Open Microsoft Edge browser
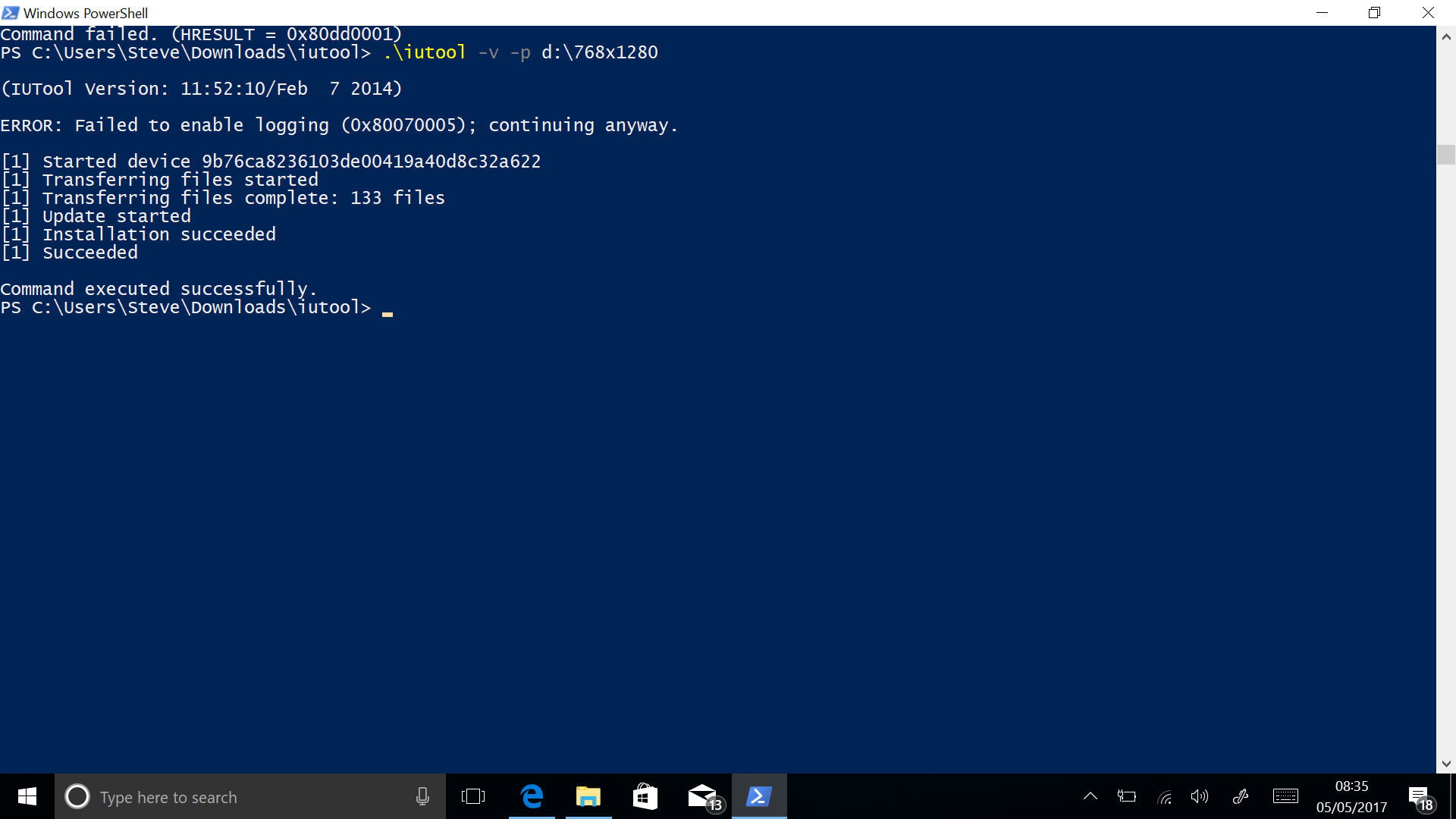This screenshot has height=819, width=1456. [x=534, y=796]
